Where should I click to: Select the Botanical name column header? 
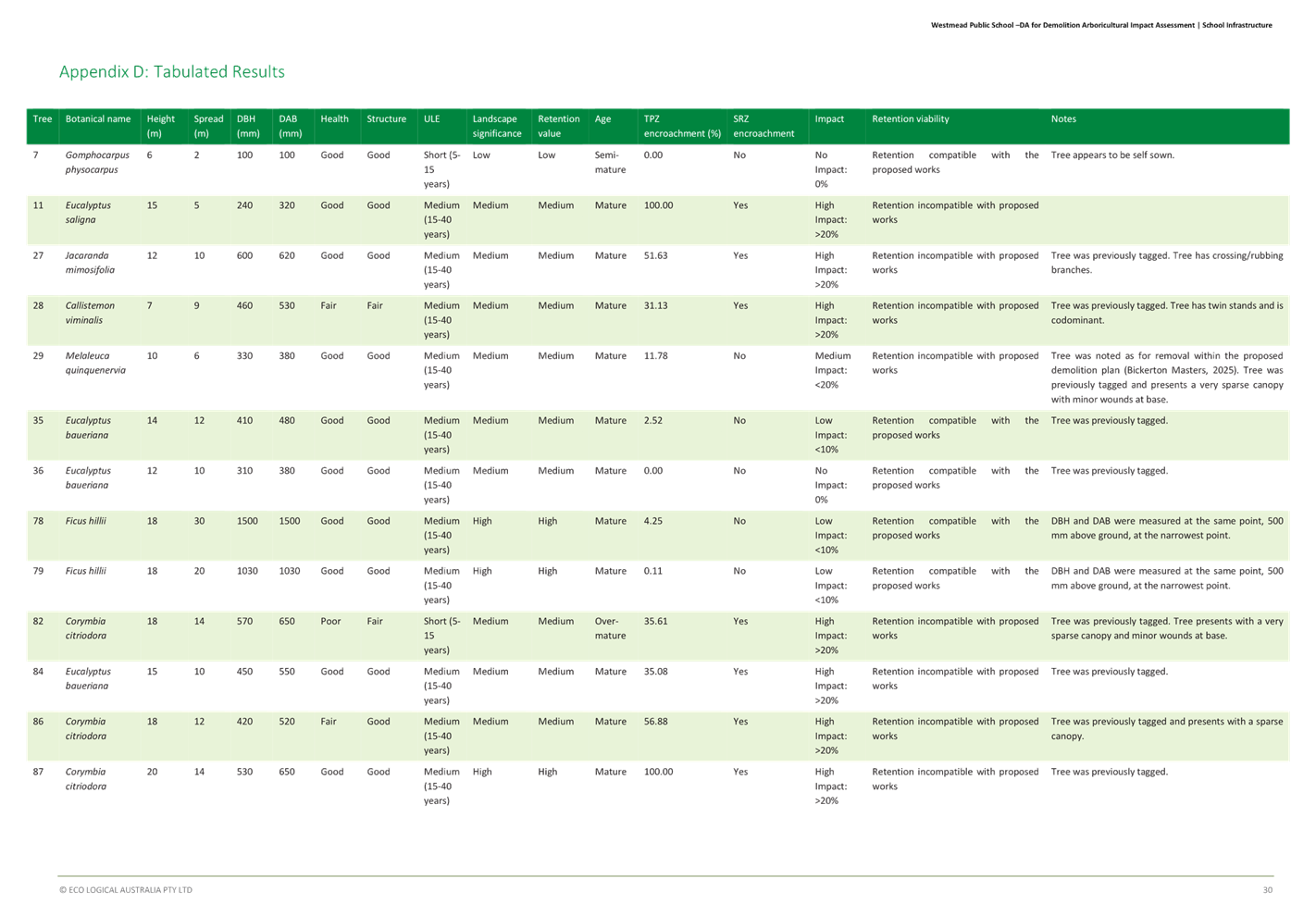click(x=98, y=119)
